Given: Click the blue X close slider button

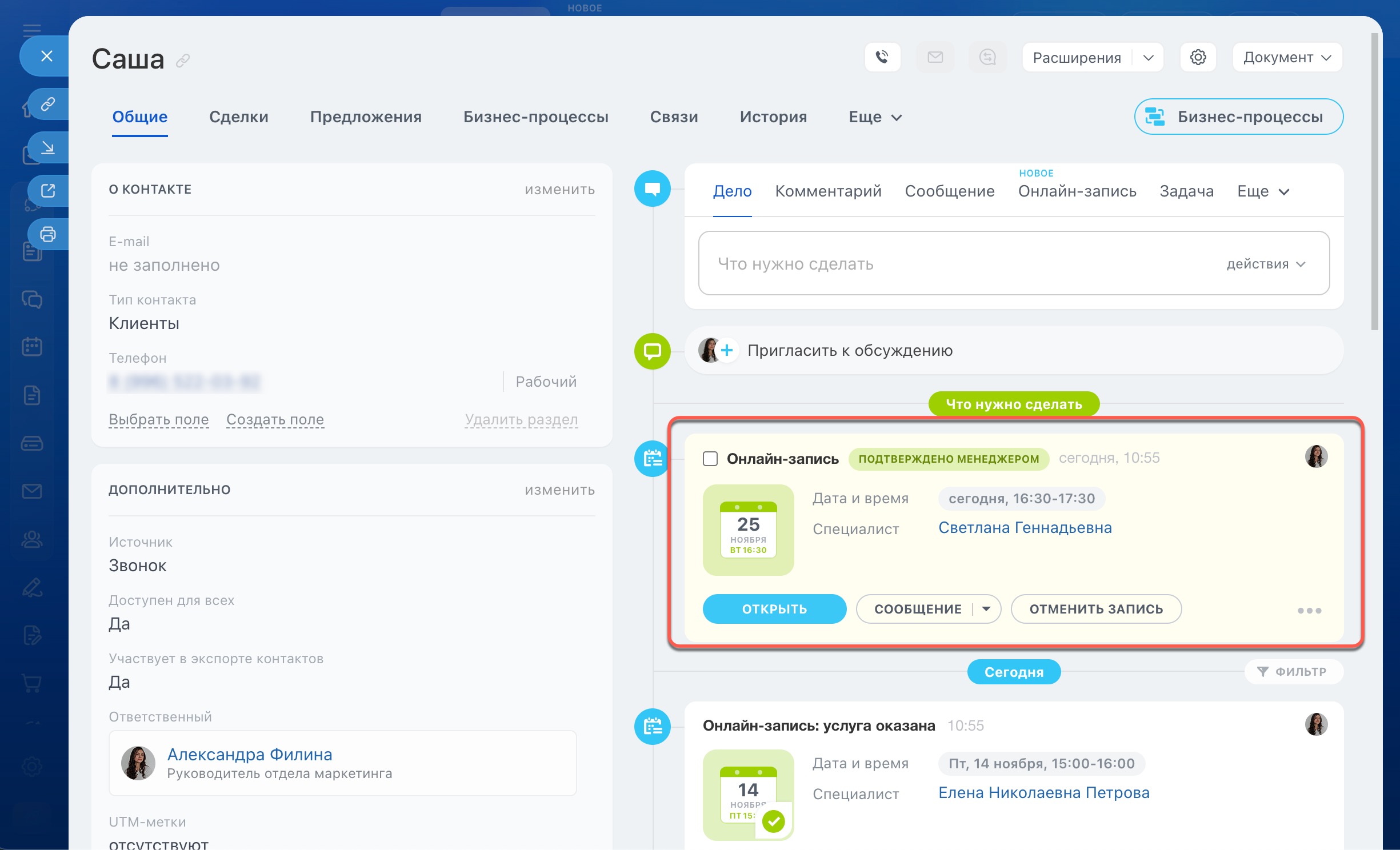Looking at the screenshot, I should [47, 56].
